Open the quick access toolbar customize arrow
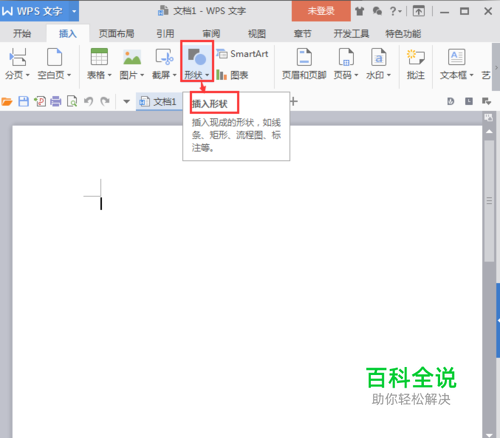The image size is (500, 438). (126, 101)
